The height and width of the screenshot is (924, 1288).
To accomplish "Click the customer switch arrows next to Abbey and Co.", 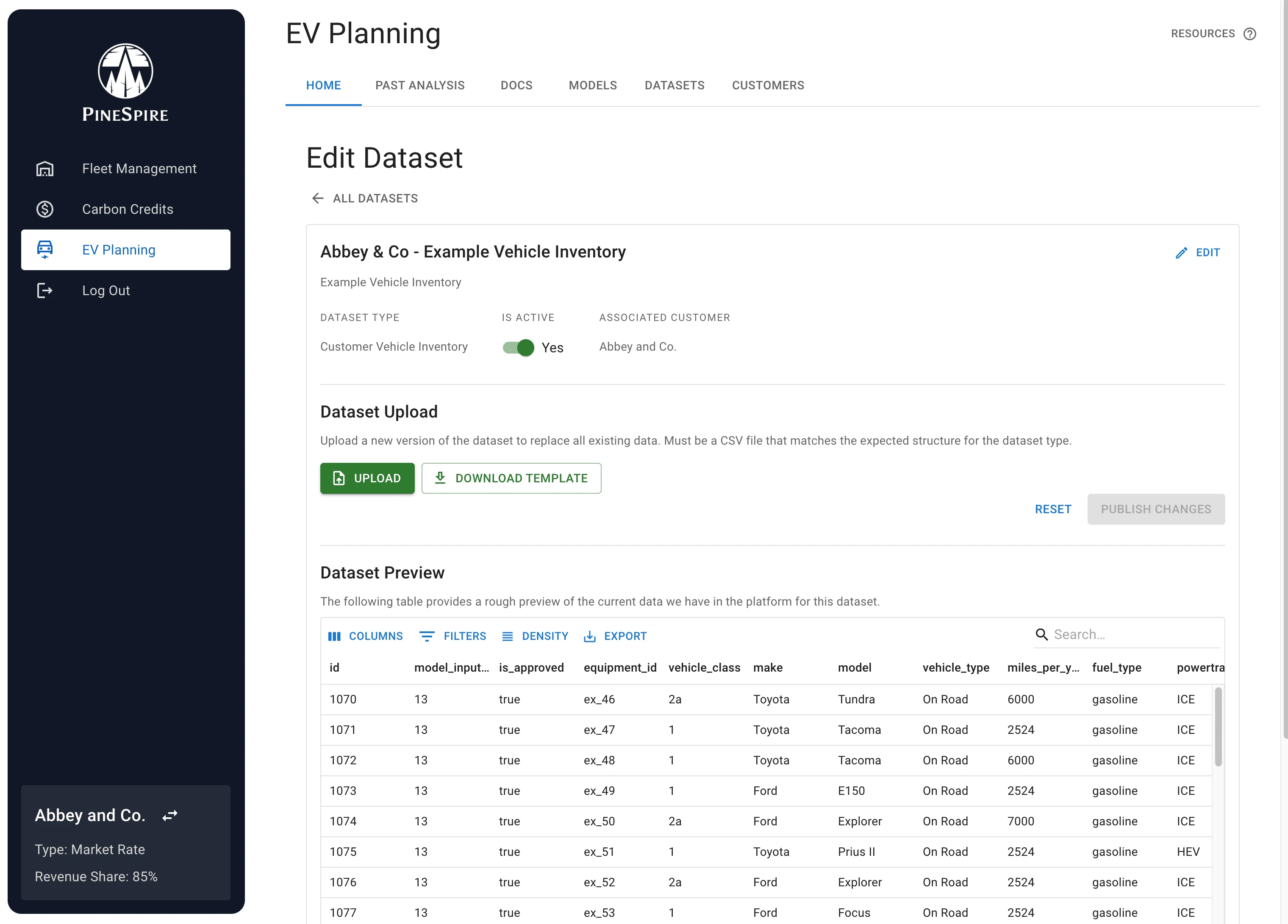I will pos(170,815).
